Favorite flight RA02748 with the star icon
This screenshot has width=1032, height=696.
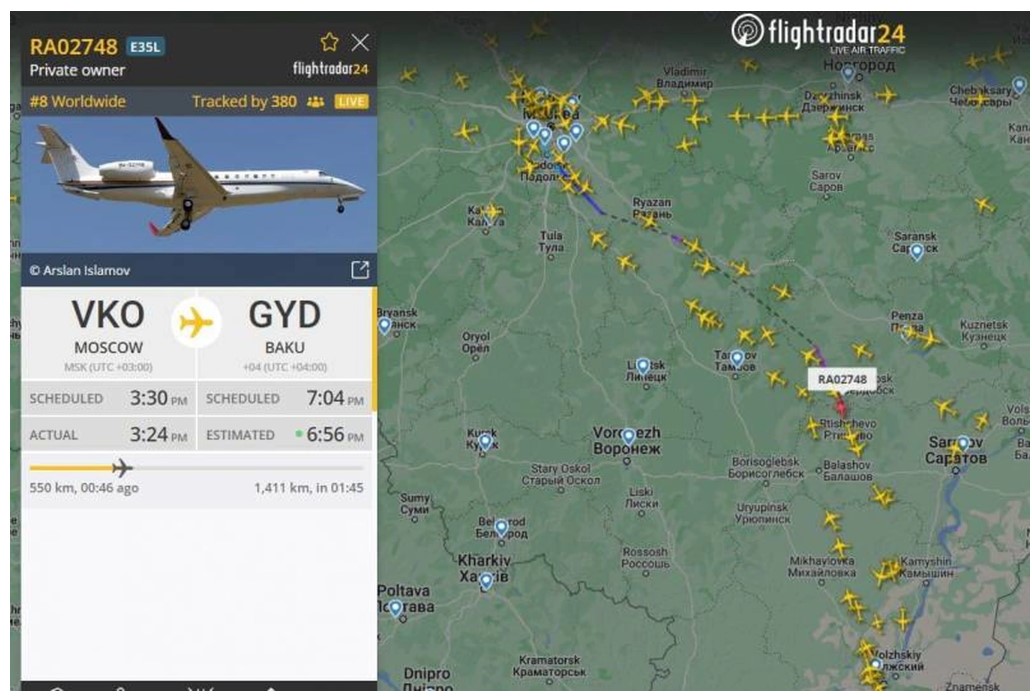coord(329,43)
